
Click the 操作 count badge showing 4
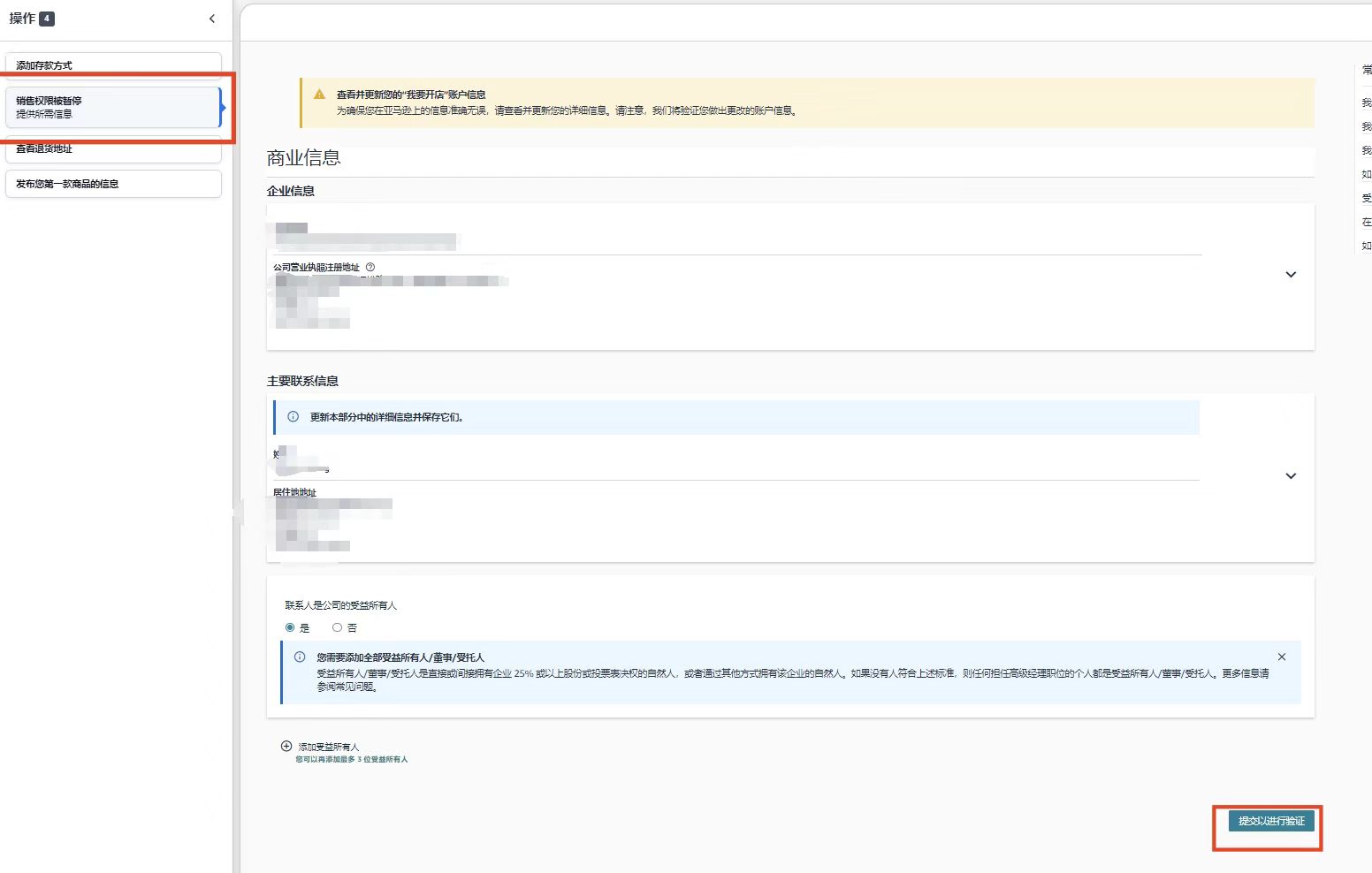[x=47, y=19]
